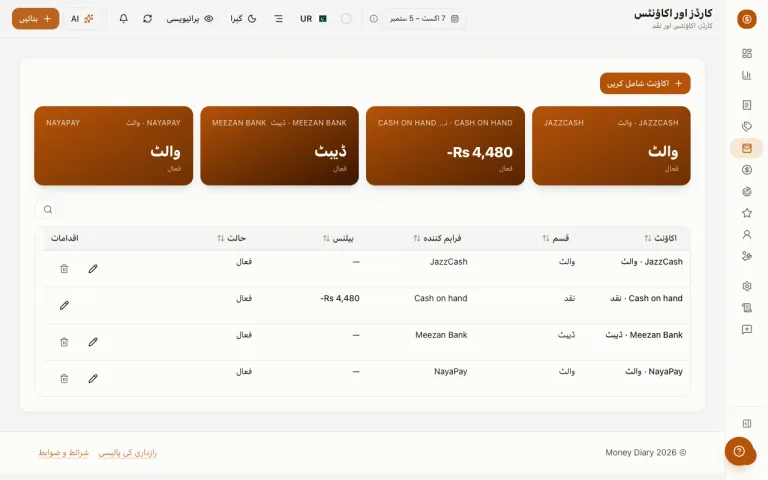768x480 pixels.
Task: Open the UR language selector
Action: (x=313, y=19)
